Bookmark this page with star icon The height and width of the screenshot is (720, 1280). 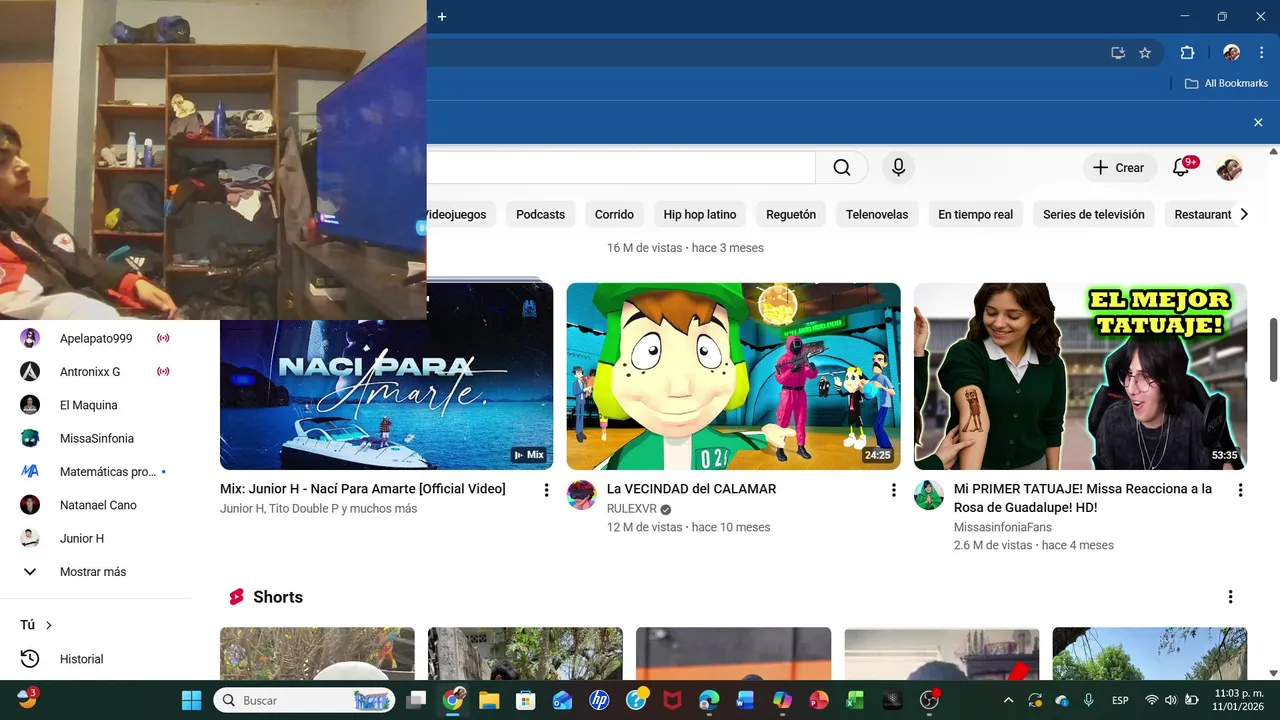(1145, 53)
